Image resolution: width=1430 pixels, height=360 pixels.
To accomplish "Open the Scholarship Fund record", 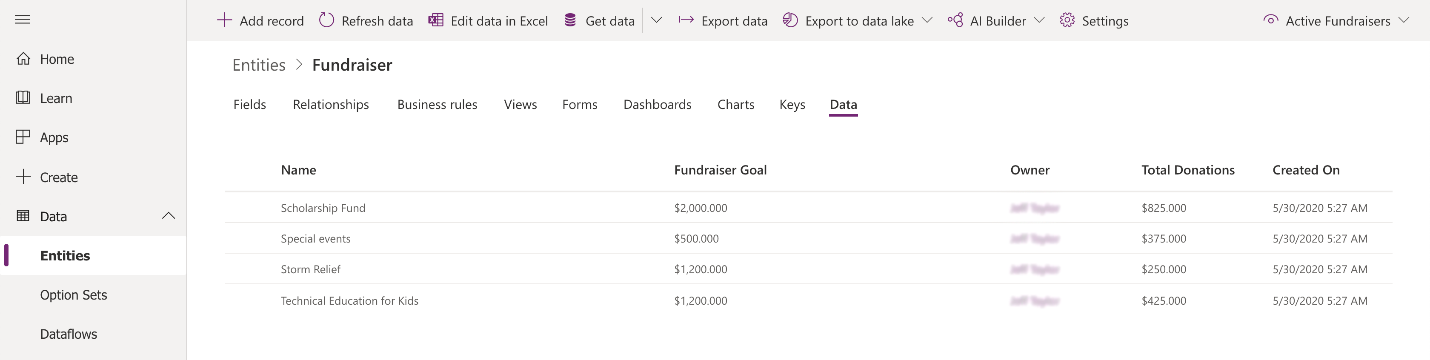I will tap(323, 208).
